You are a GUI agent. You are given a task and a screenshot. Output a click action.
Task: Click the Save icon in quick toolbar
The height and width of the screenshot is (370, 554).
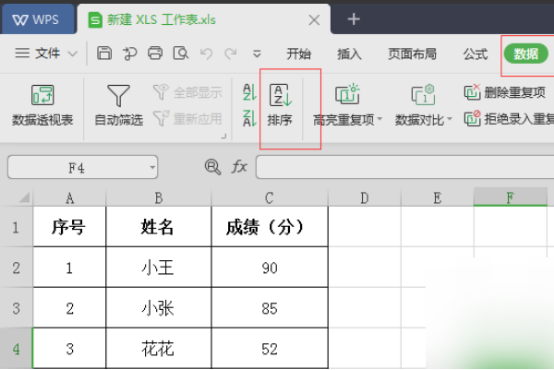(105, 53)
